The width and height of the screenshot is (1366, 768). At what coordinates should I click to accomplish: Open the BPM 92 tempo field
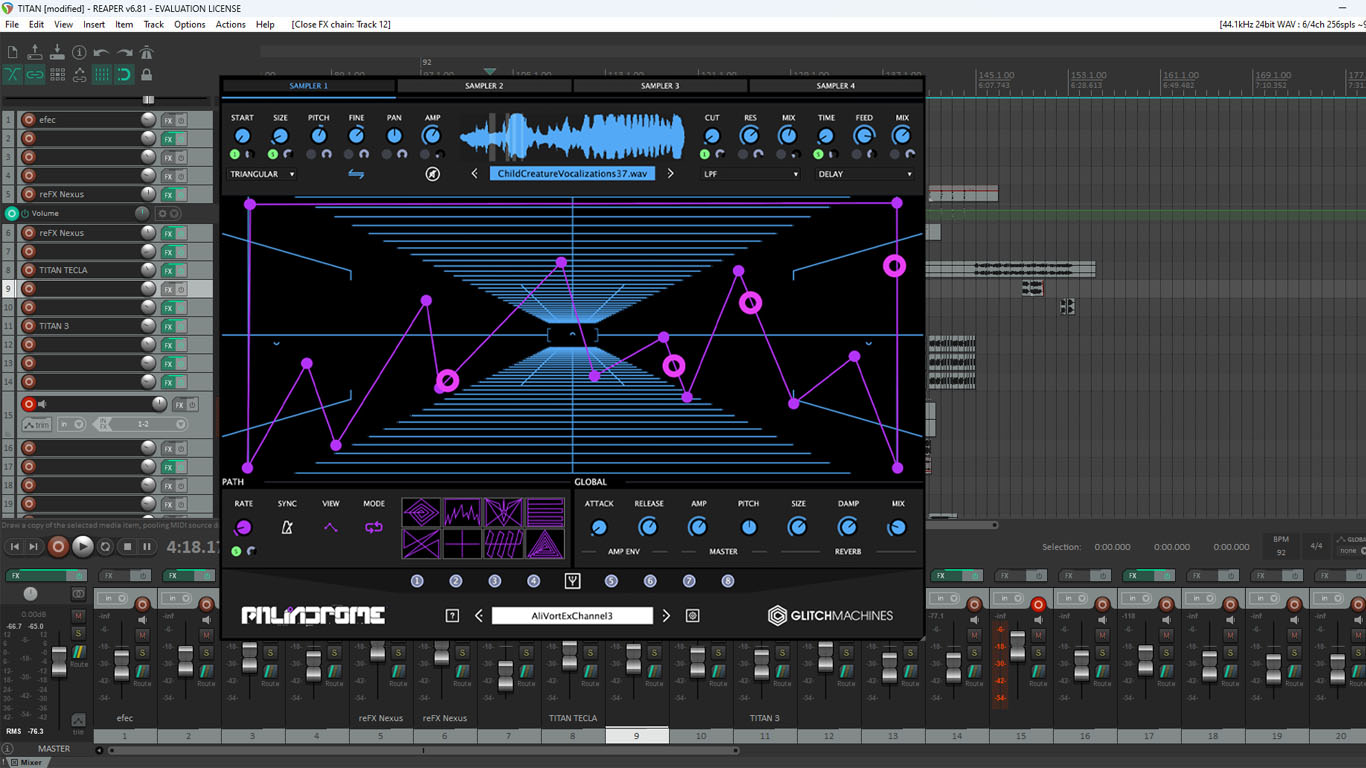[1281, 546]
